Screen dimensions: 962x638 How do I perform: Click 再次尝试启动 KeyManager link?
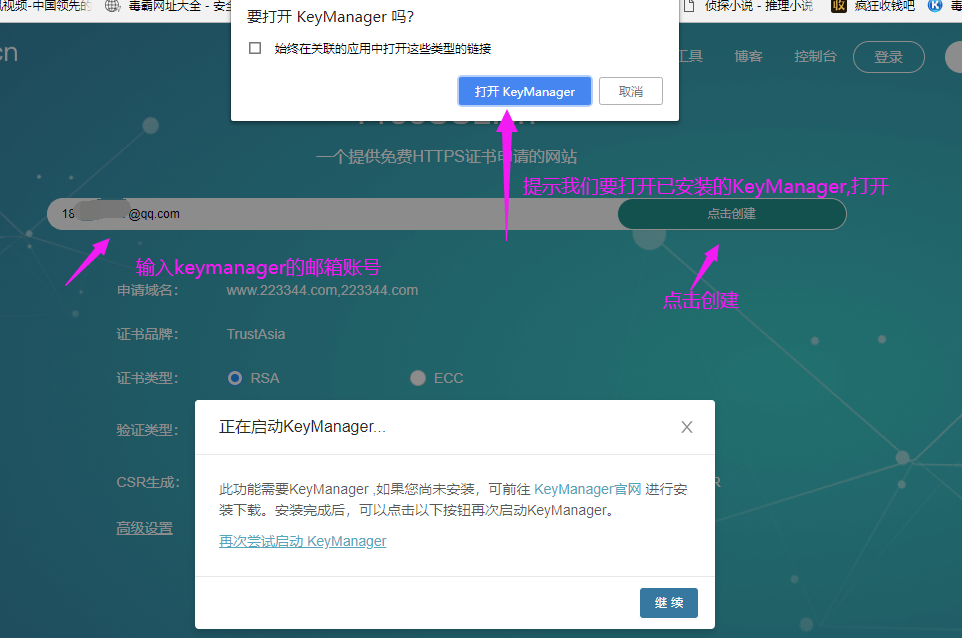pyautogui.click(x=302, y=541)
